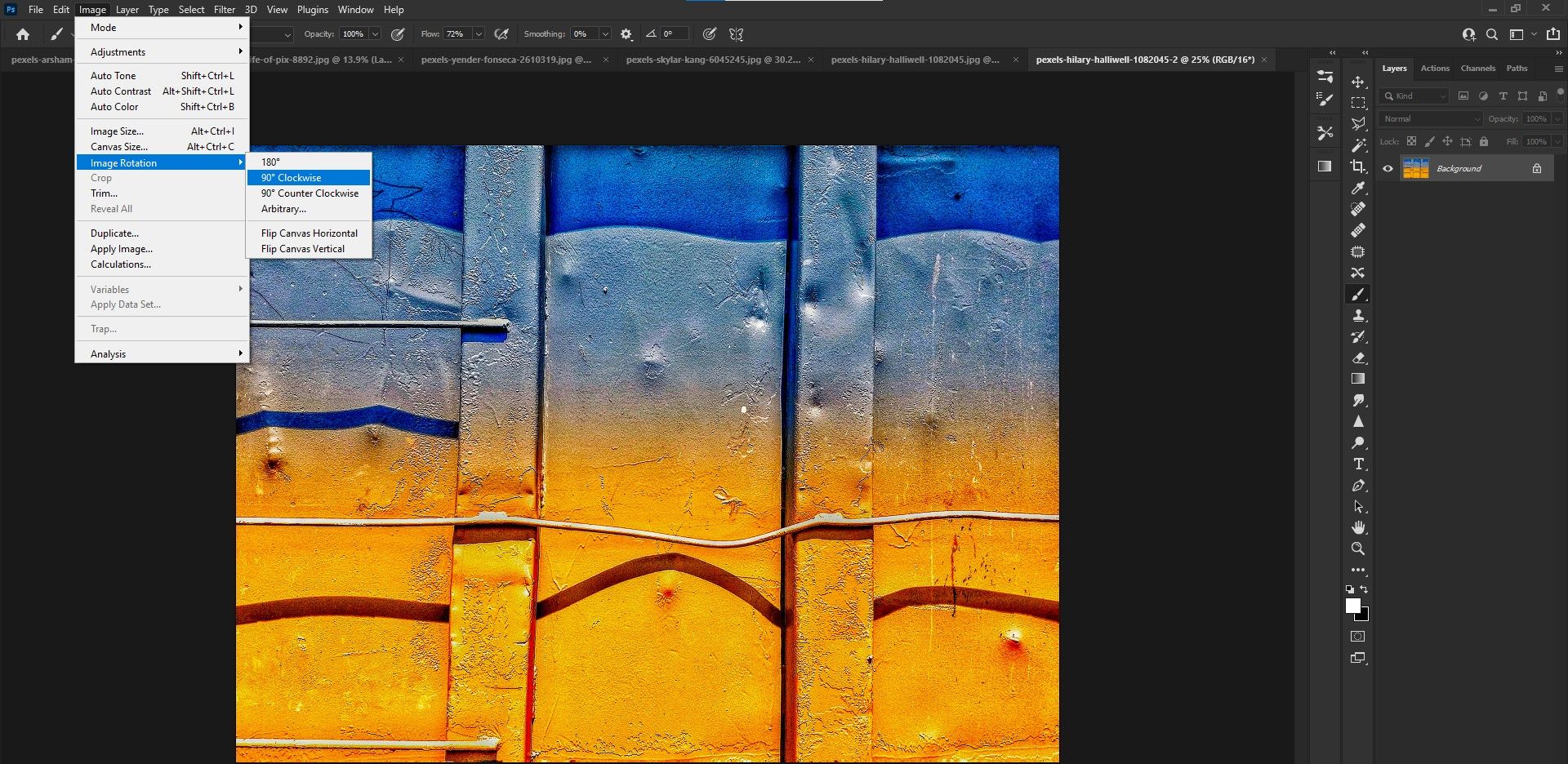
Task: Choose 90° Counter Clockwise rotation
Action: (310, 193)
